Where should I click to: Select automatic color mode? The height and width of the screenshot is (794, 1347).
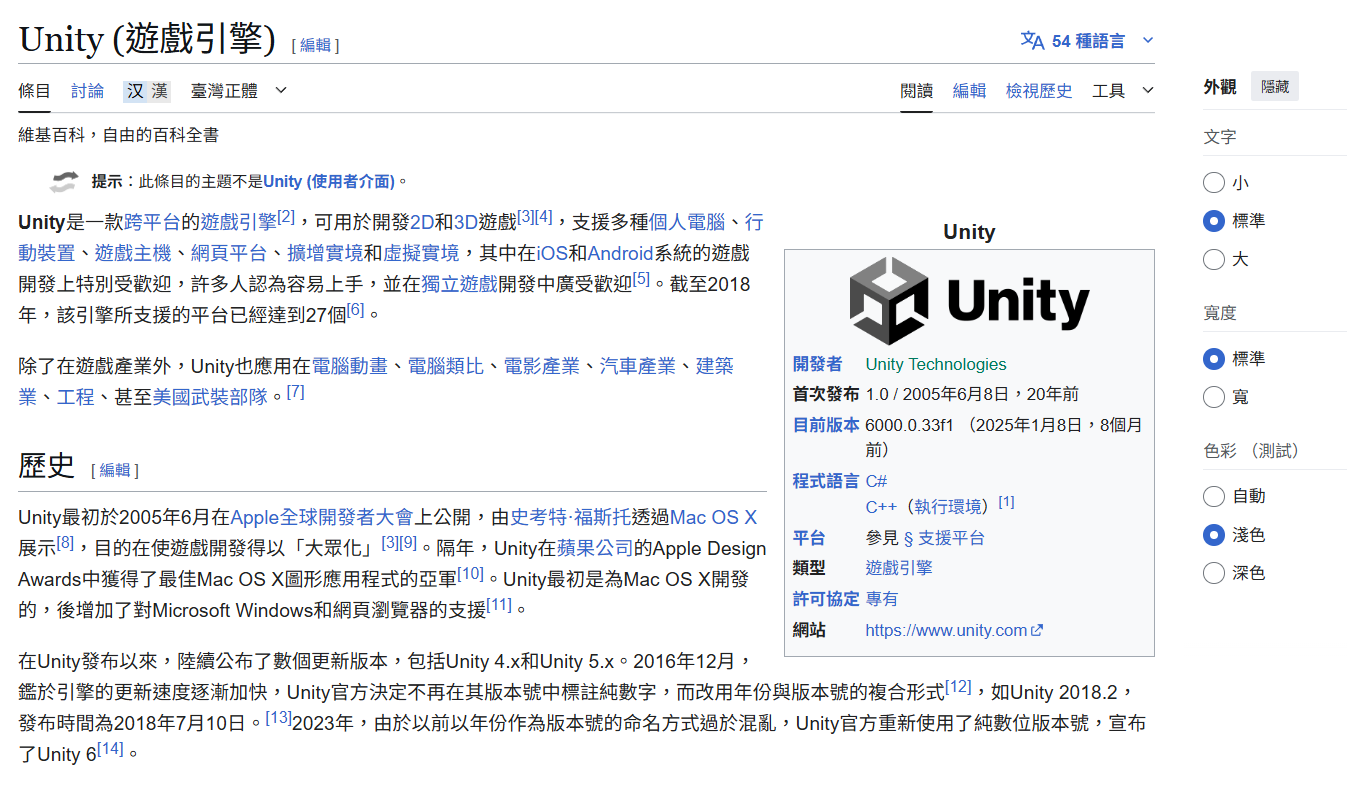click(1214, 496)
